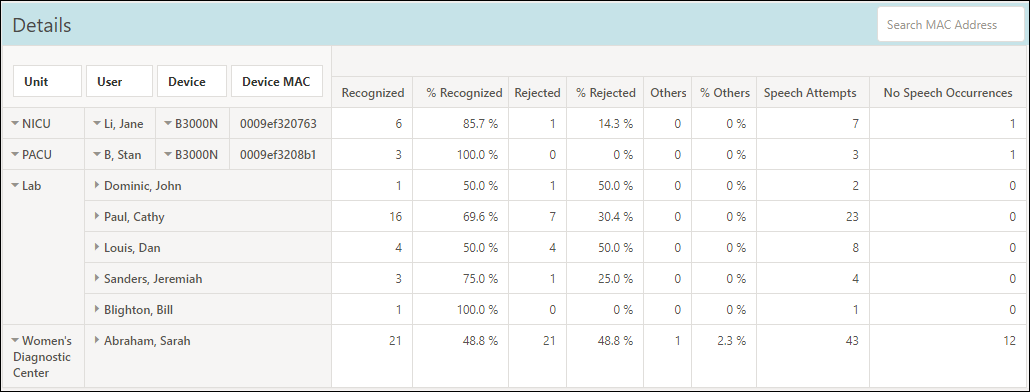
Task: Collapse user B, Stan arrow
Action: point(97,155)
